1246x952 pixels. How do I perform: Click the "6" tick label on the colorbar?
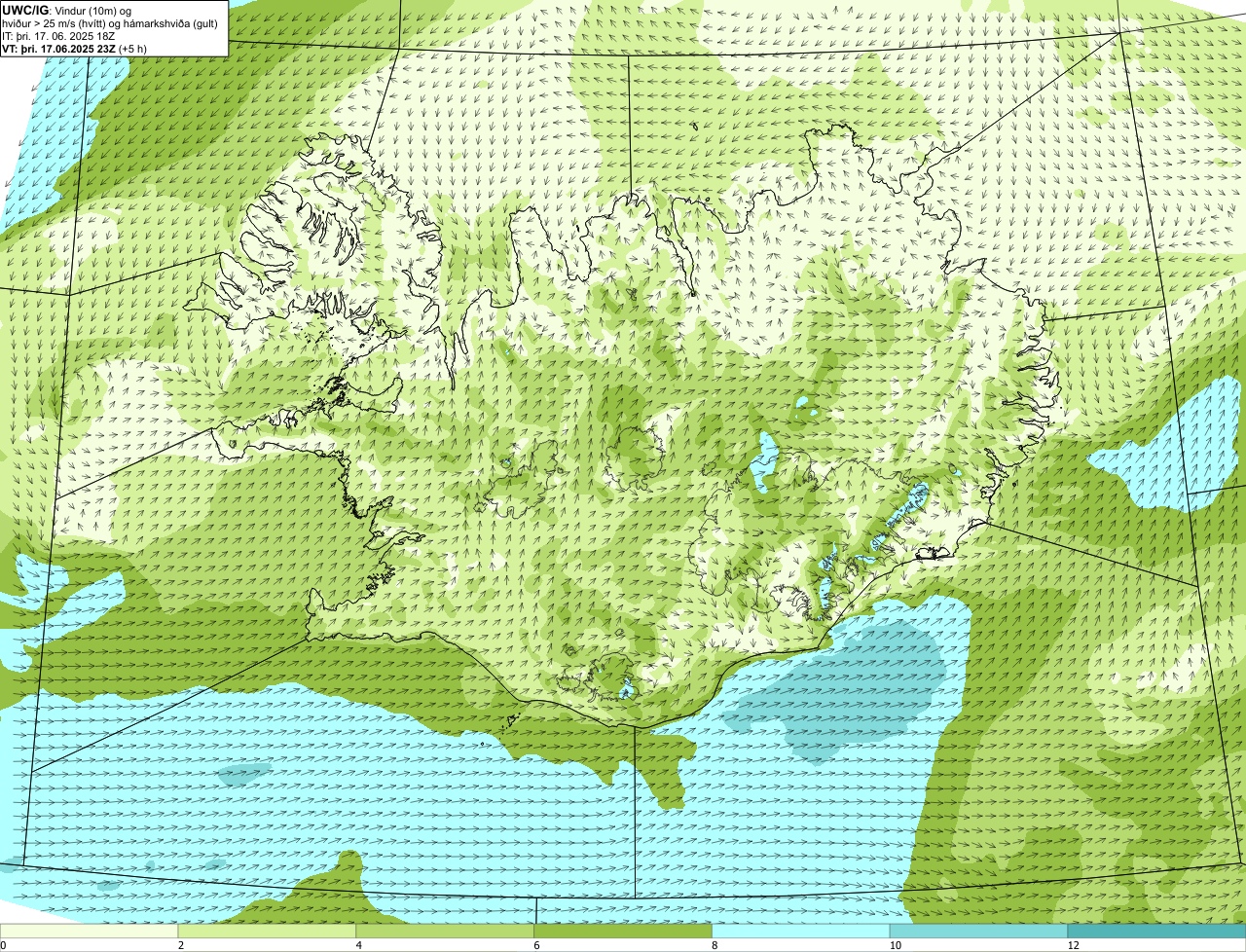click(536, 945)
